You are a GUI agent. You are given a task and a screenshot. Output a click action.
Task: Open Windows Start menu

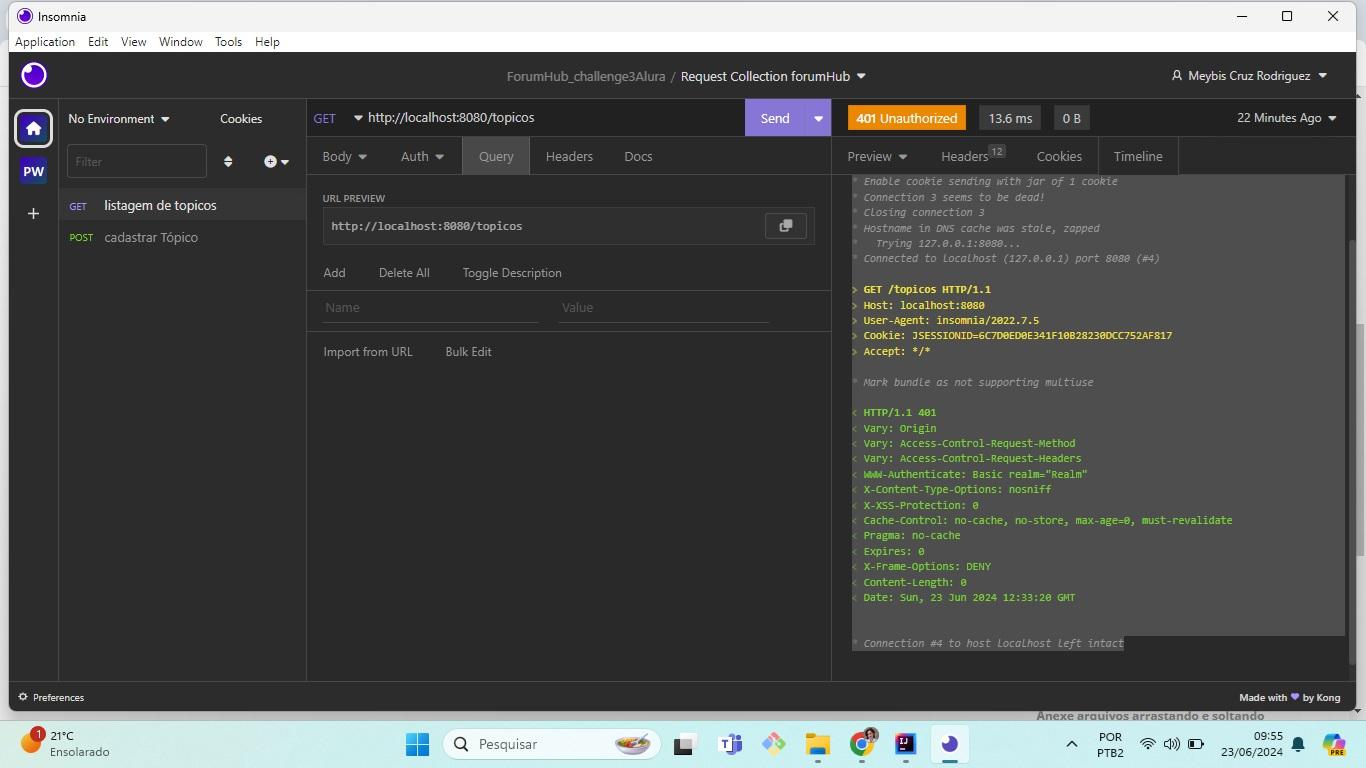[417, 744]
